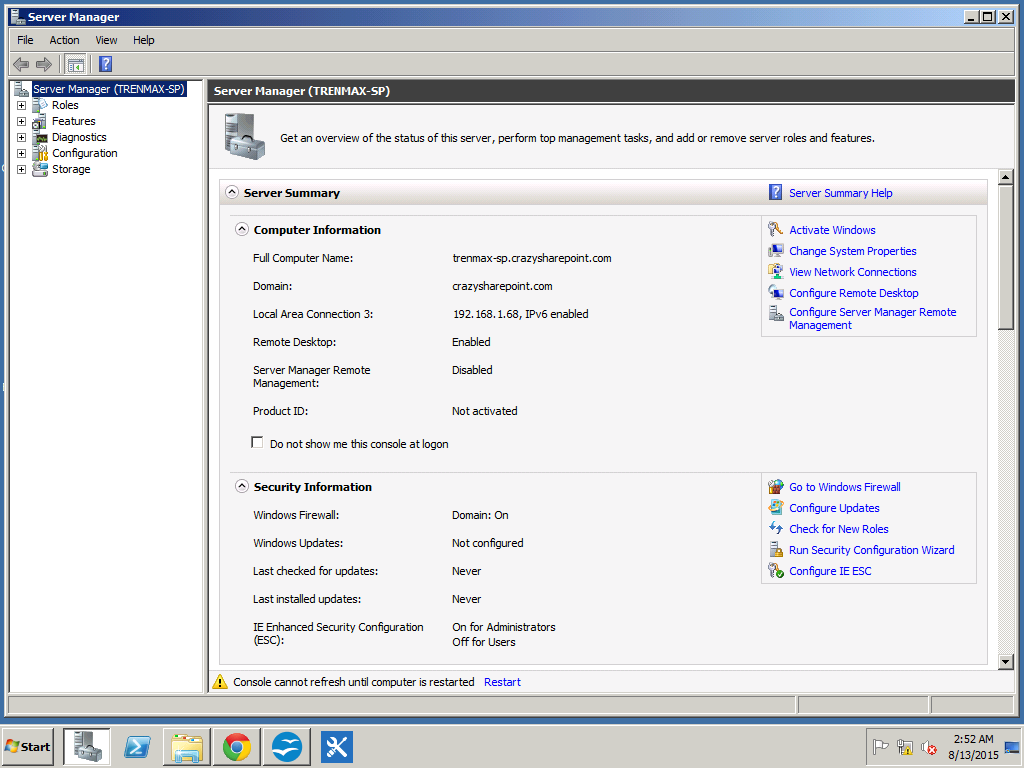Click Run Security Configuration Wizard link
The image size is (1024, 768).
point(871,550)
